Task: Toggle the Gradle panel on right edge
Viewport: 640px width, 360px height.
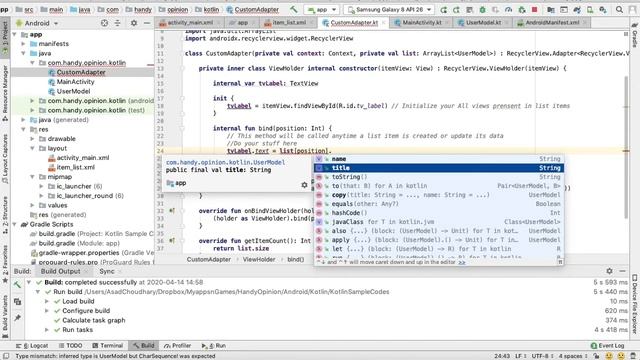Action: coord(635,35)
